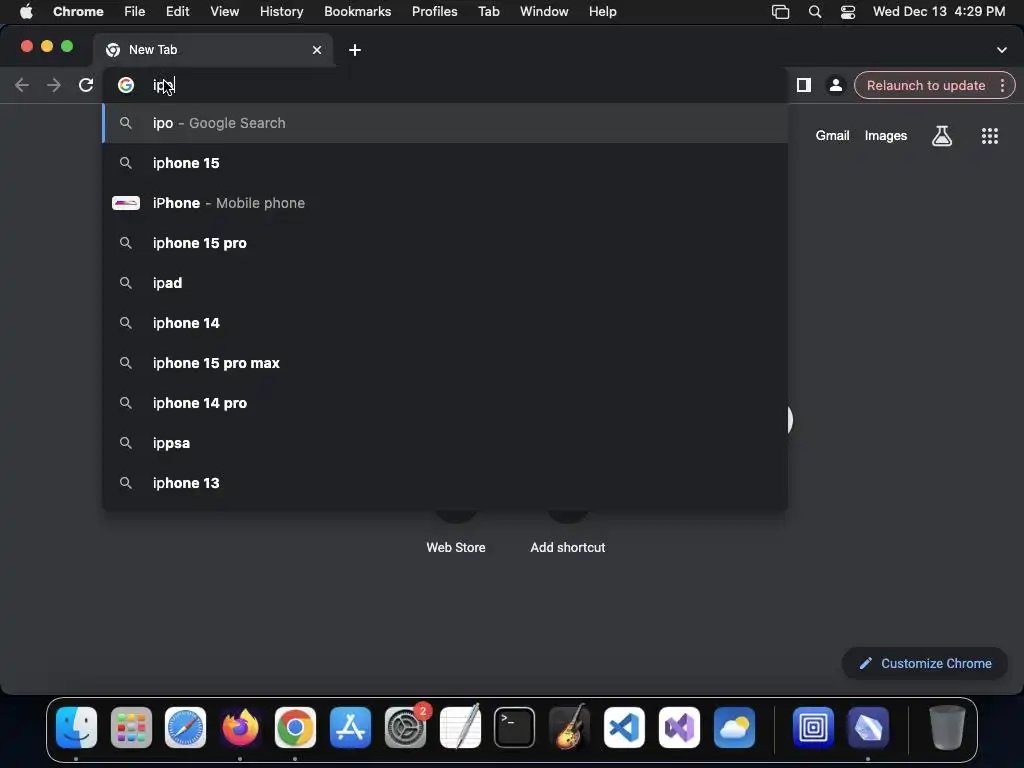Image resolution: width=1024 pixels, height=768 pixels.
Task: Select the 'iphone 13' suggestion
Action: [x=445, y=483]
